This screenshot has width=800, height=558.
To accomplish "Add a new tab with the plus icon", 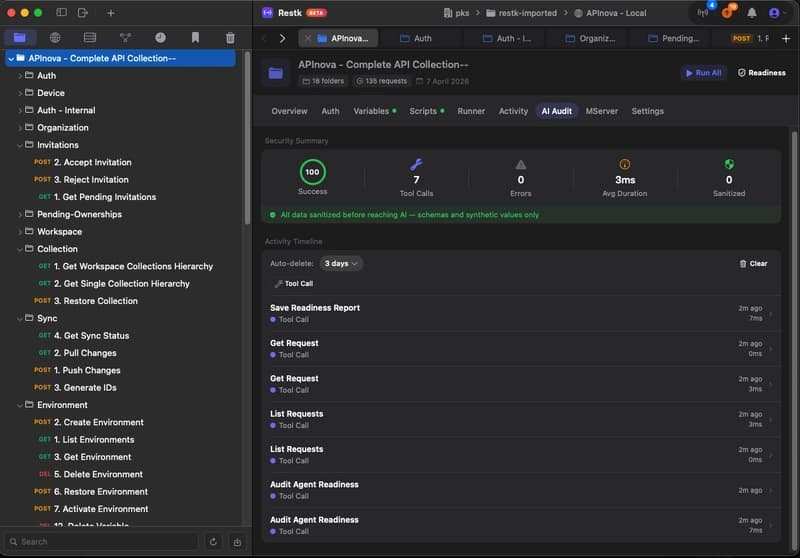I will pos(786,38).
